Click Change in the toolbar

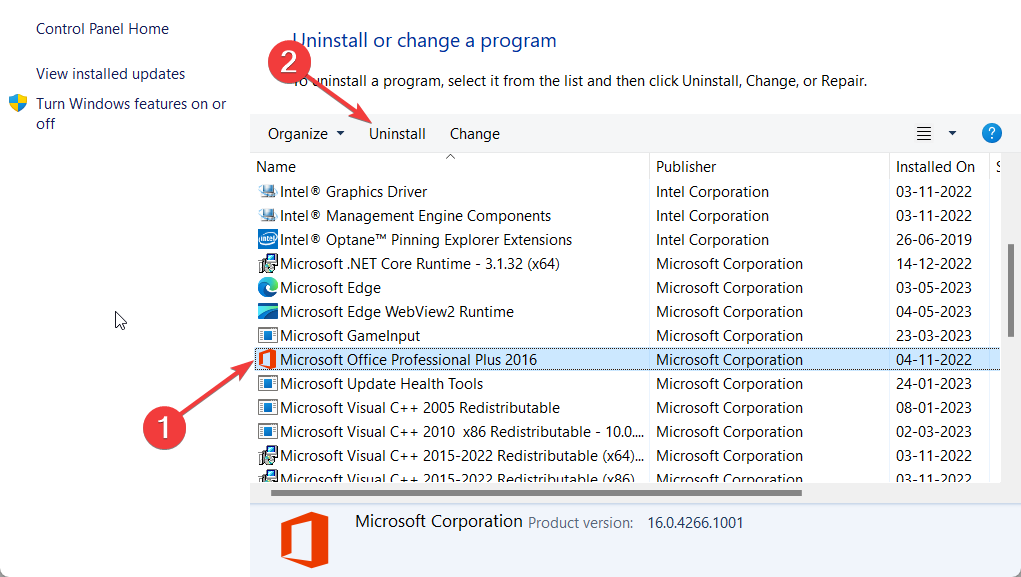[475, 134]
